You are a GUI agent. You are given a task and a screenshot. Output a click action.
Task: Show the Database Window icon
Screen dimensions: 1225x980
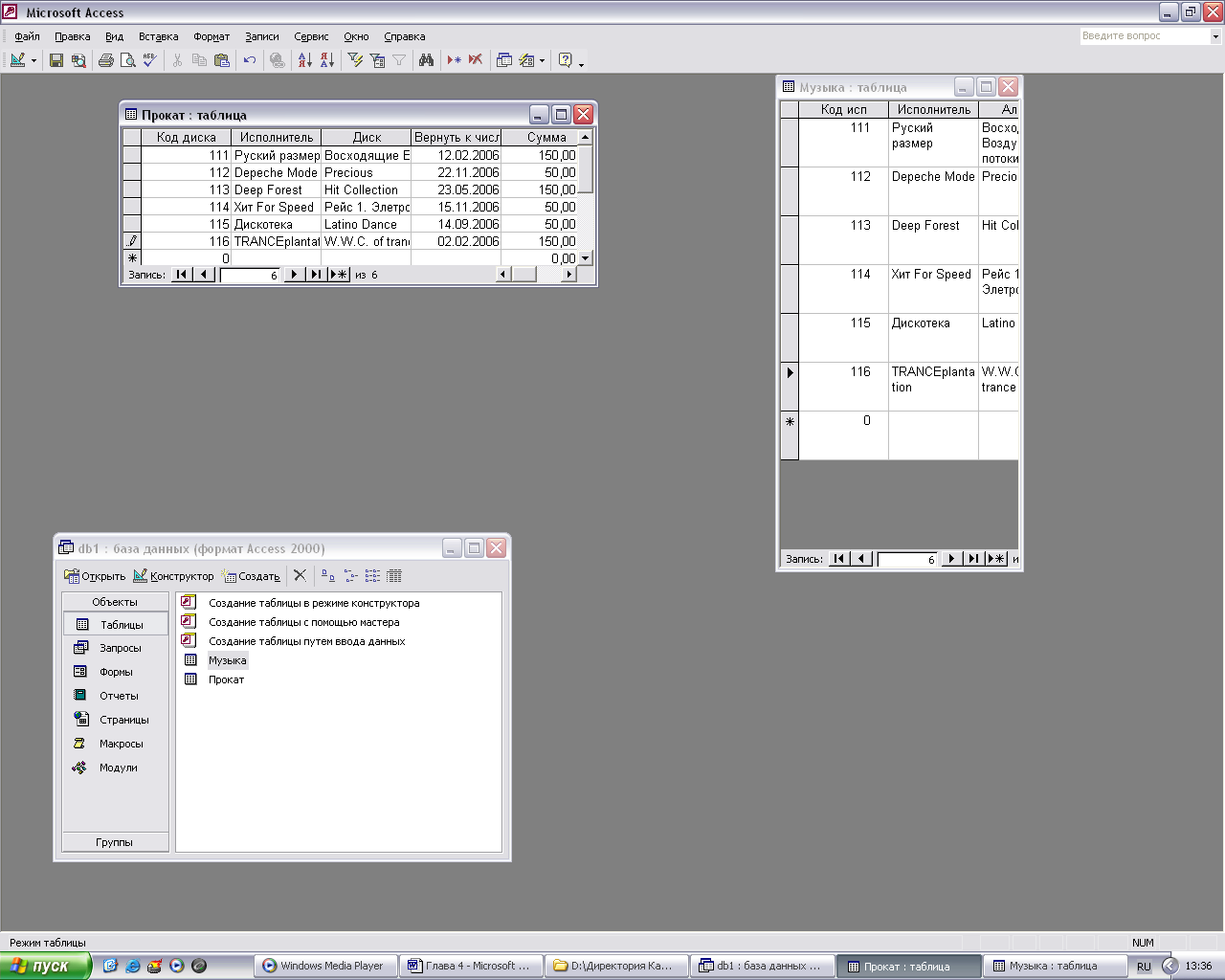[503, 60]
